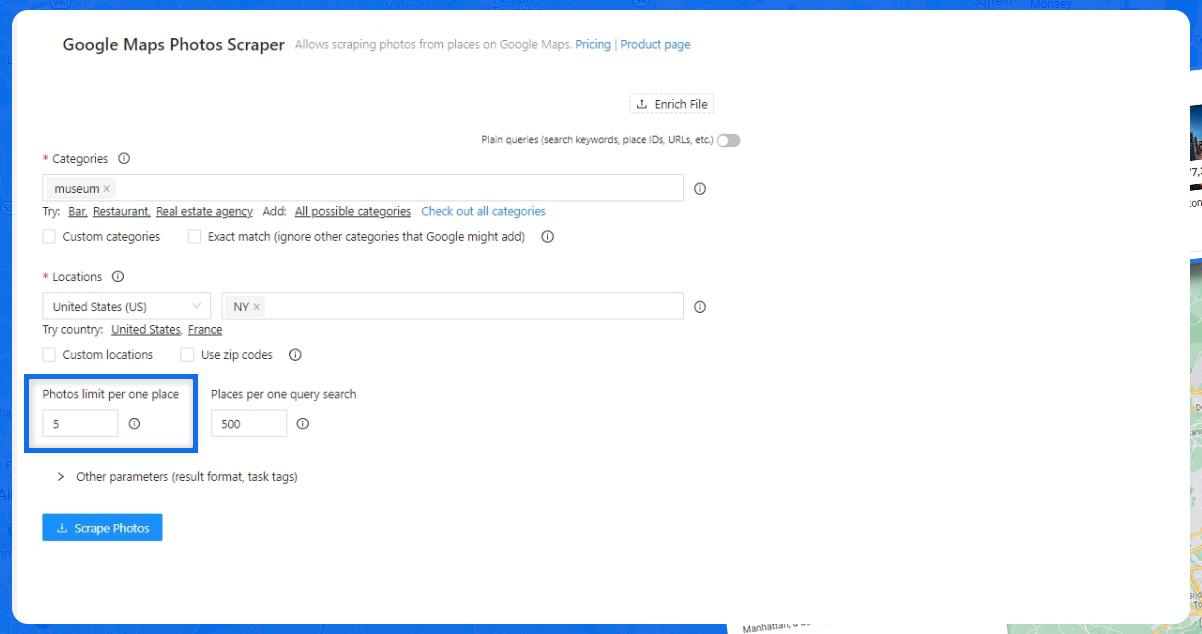
Task: Enable the Custom locations checkbox
Action: coord(49,354)
